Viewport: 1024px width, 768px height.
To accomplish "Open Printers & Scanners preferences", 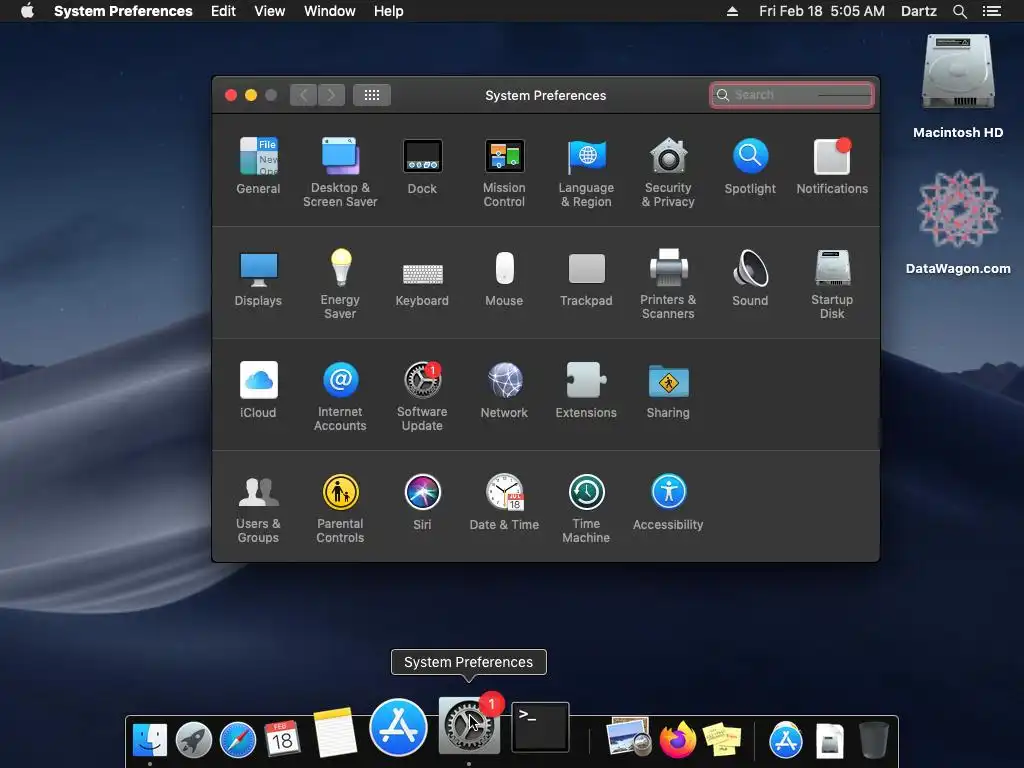I will (x=667, y=284).
